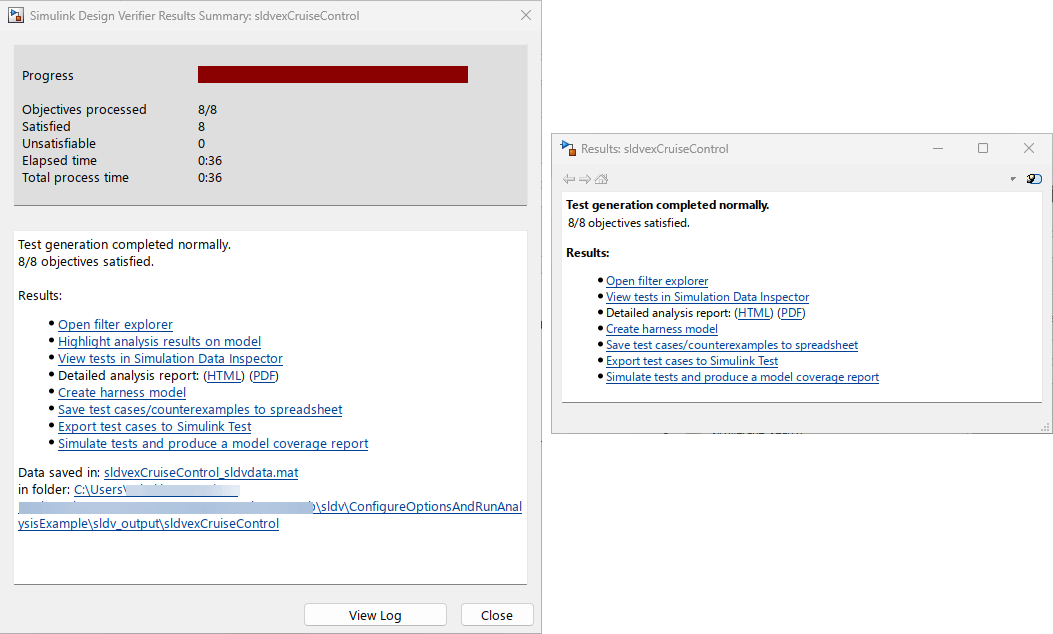Click the dark red progress bar

pos(332,75)
